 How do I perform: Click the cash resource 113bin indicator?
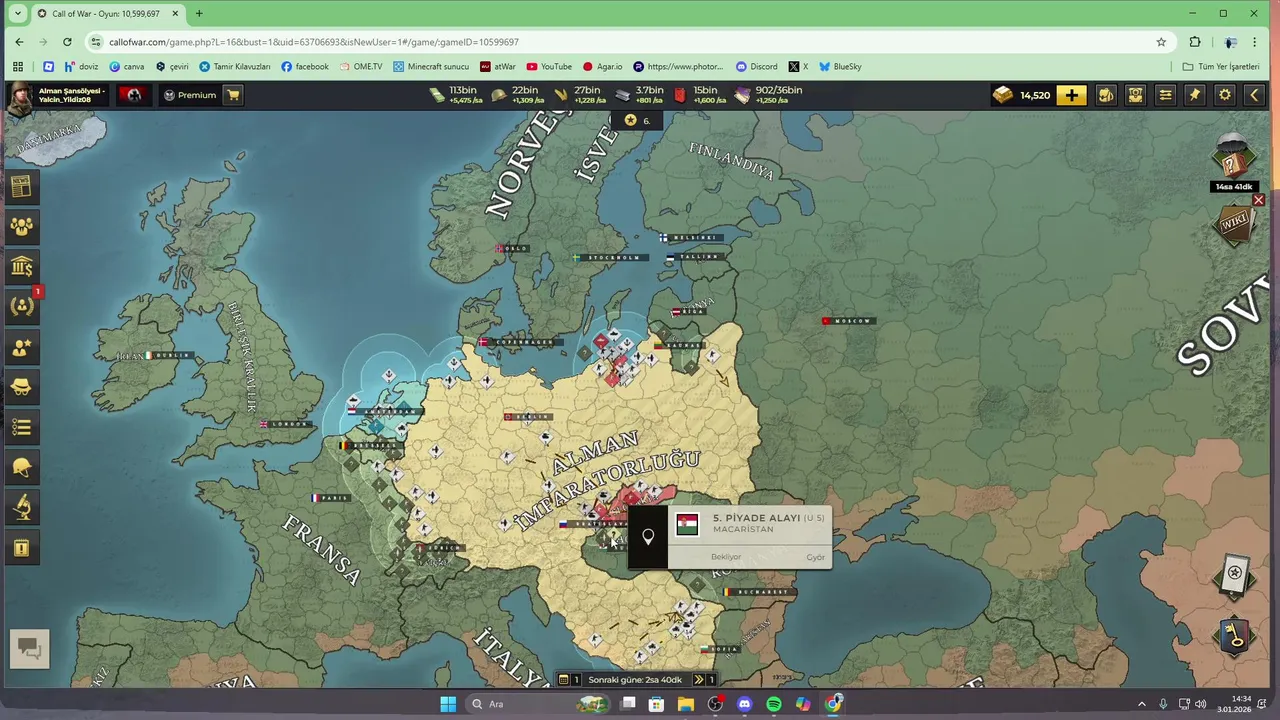pyautogui.click(x=457, y=95)
